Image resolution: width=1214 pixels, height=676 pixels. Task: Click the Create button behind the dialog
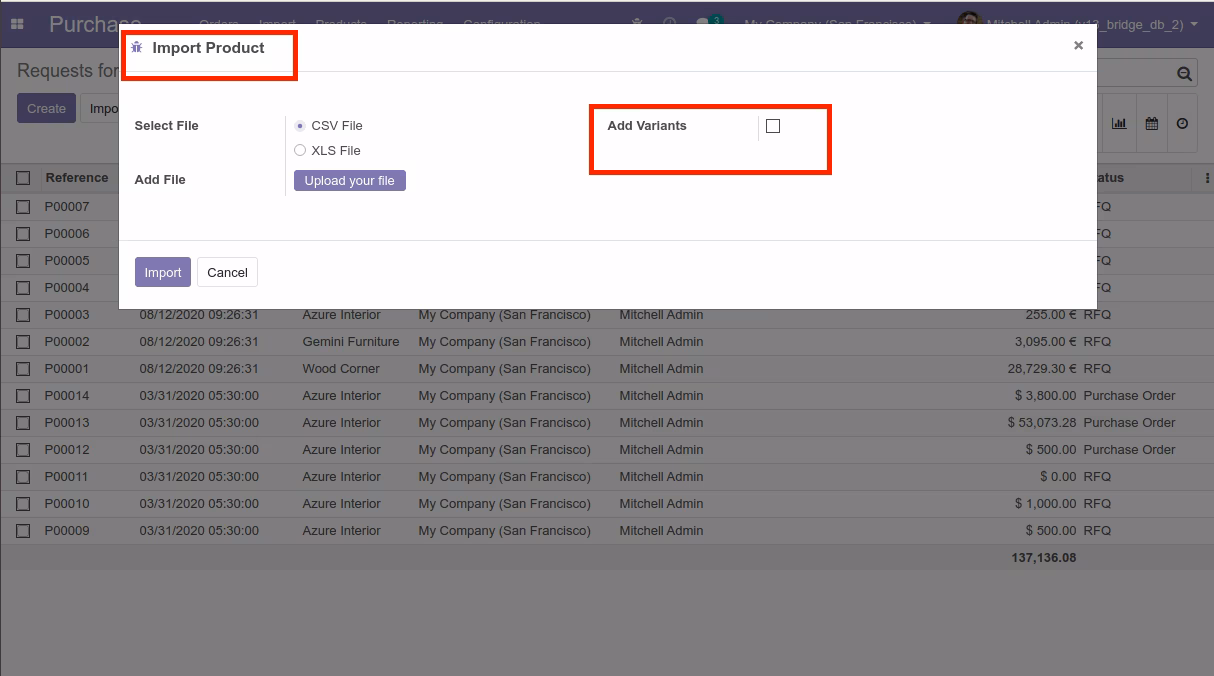46,109
